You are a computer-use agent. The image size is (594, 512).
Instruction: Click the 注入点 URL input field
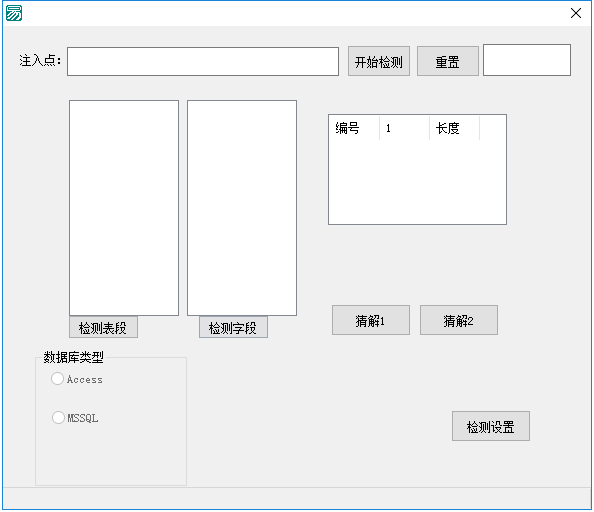pos(203,61)
